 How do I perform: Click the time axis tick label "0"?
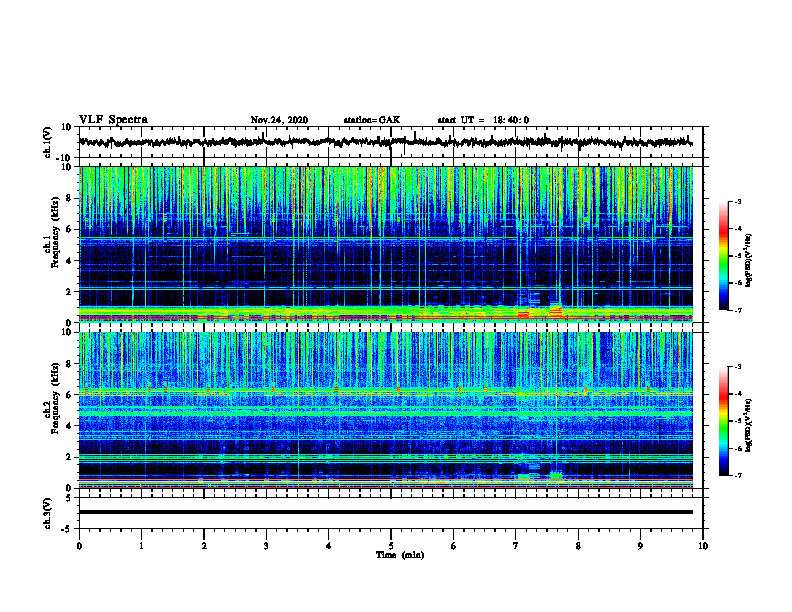pos(79,546)
